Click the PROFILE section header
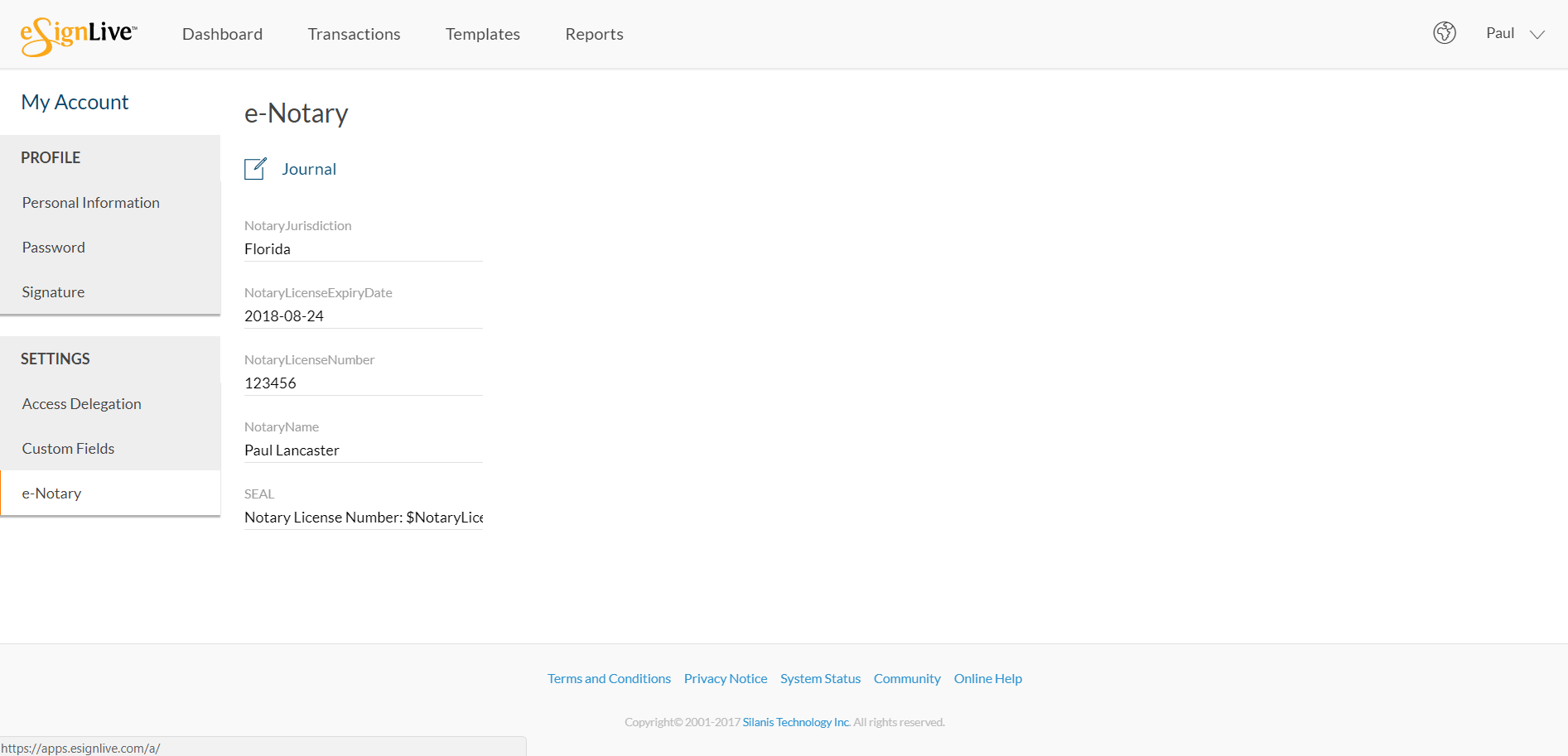This screenshot has height=756, width=1568. (51, 157)
